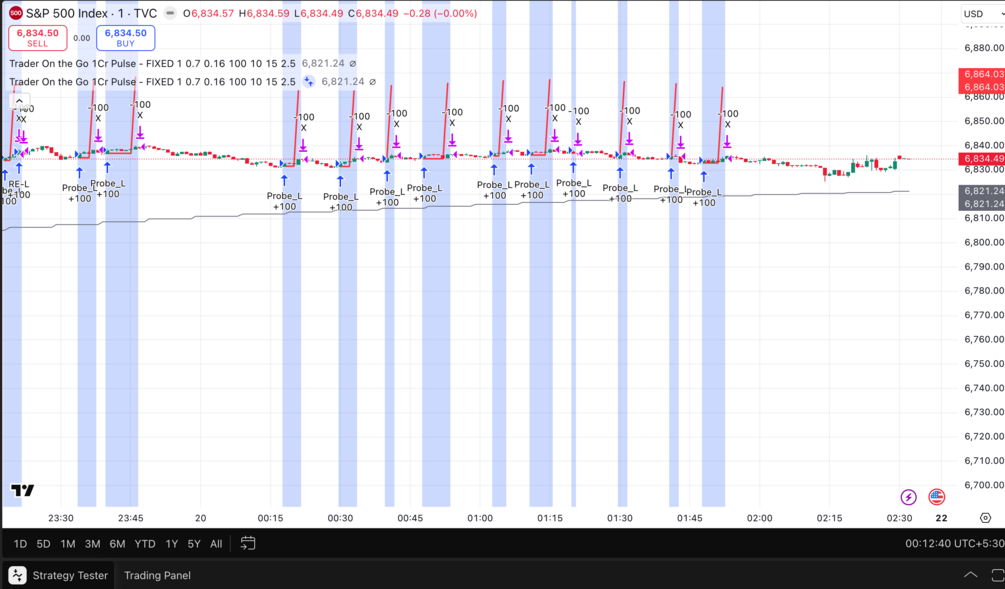Screen dimensions: 1005x589
Task: Click the 0.00 spread value between Sell and Buy
Action: click(x=81, y=38)
